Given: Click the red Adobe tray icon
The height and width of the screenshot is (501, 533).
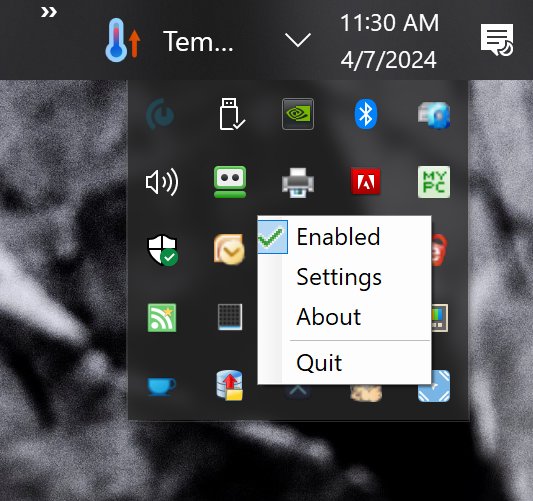Looking at the screenshot, I should click(366, 182).
